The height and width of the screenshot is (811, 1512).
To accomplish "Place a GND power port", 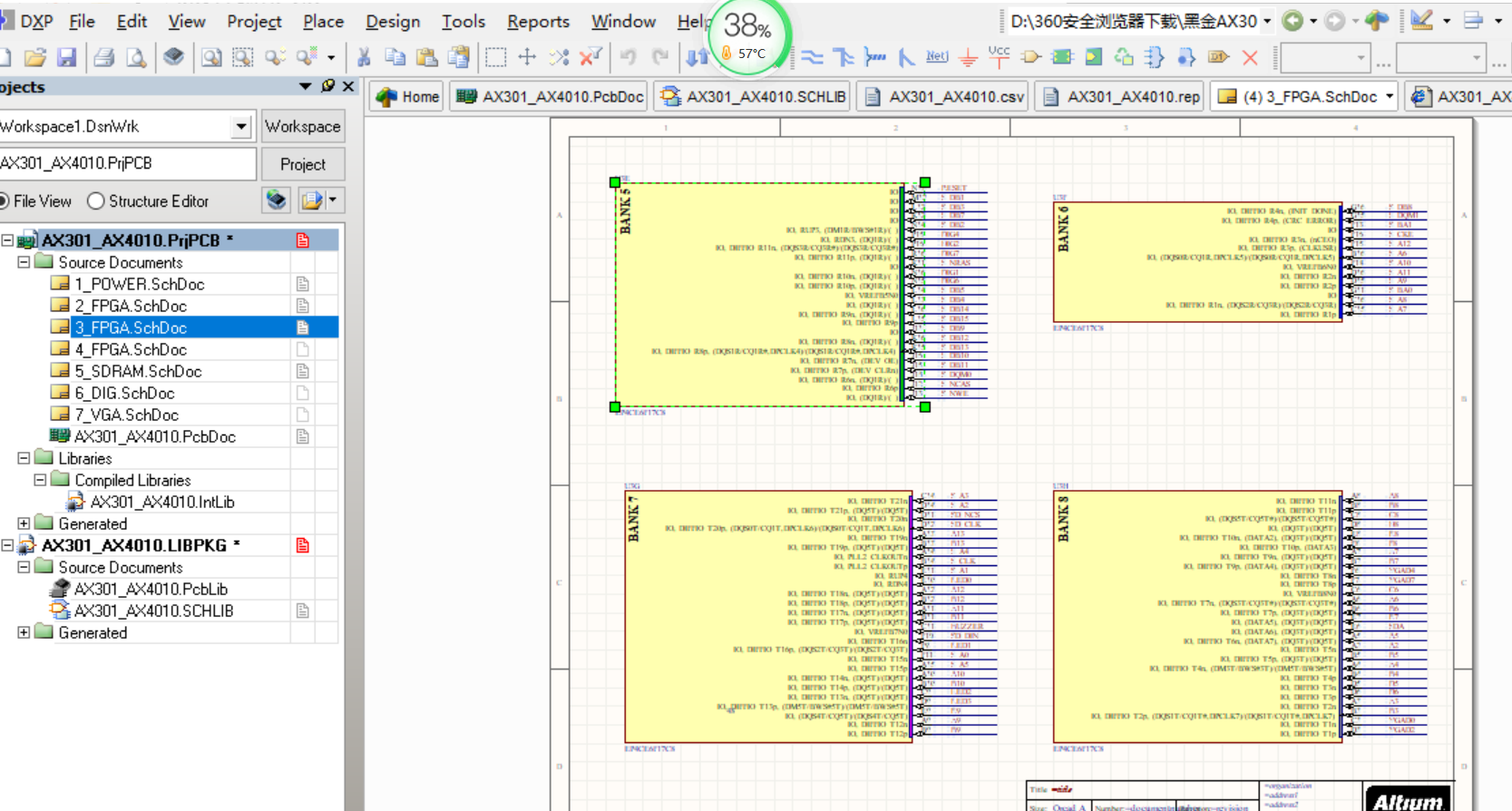I will click(x=968, y=58).
